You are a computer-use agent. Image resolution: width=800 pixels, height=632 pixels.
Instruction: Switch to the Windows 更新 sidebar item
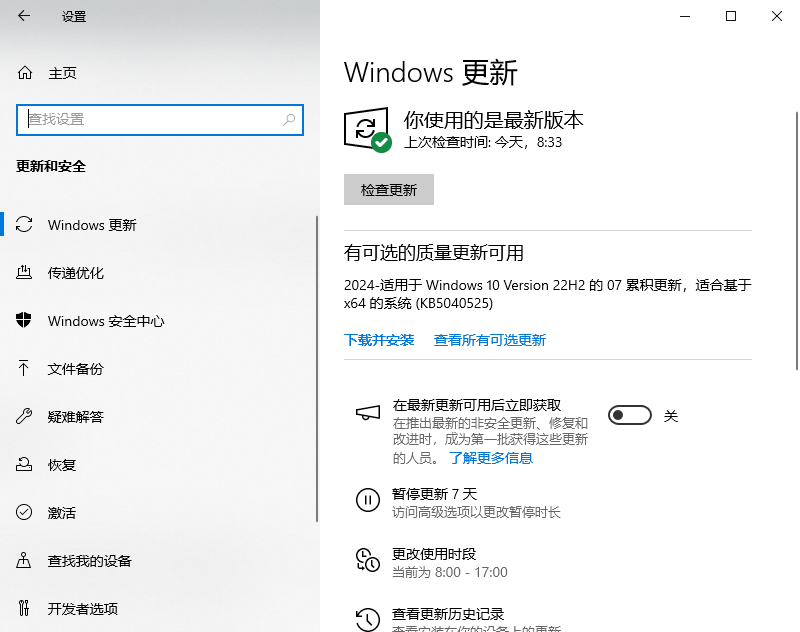point(24,225)
